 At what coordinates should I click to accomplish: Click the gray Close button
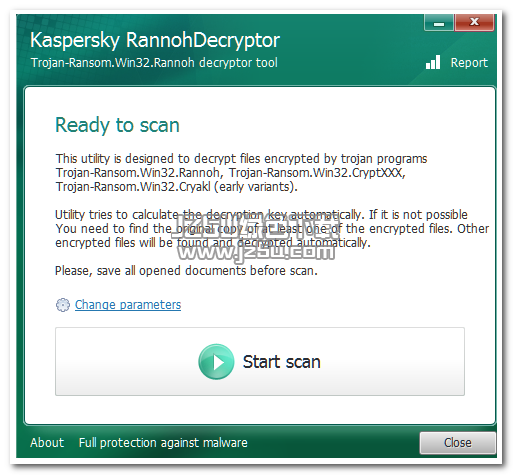click(458, 443)
